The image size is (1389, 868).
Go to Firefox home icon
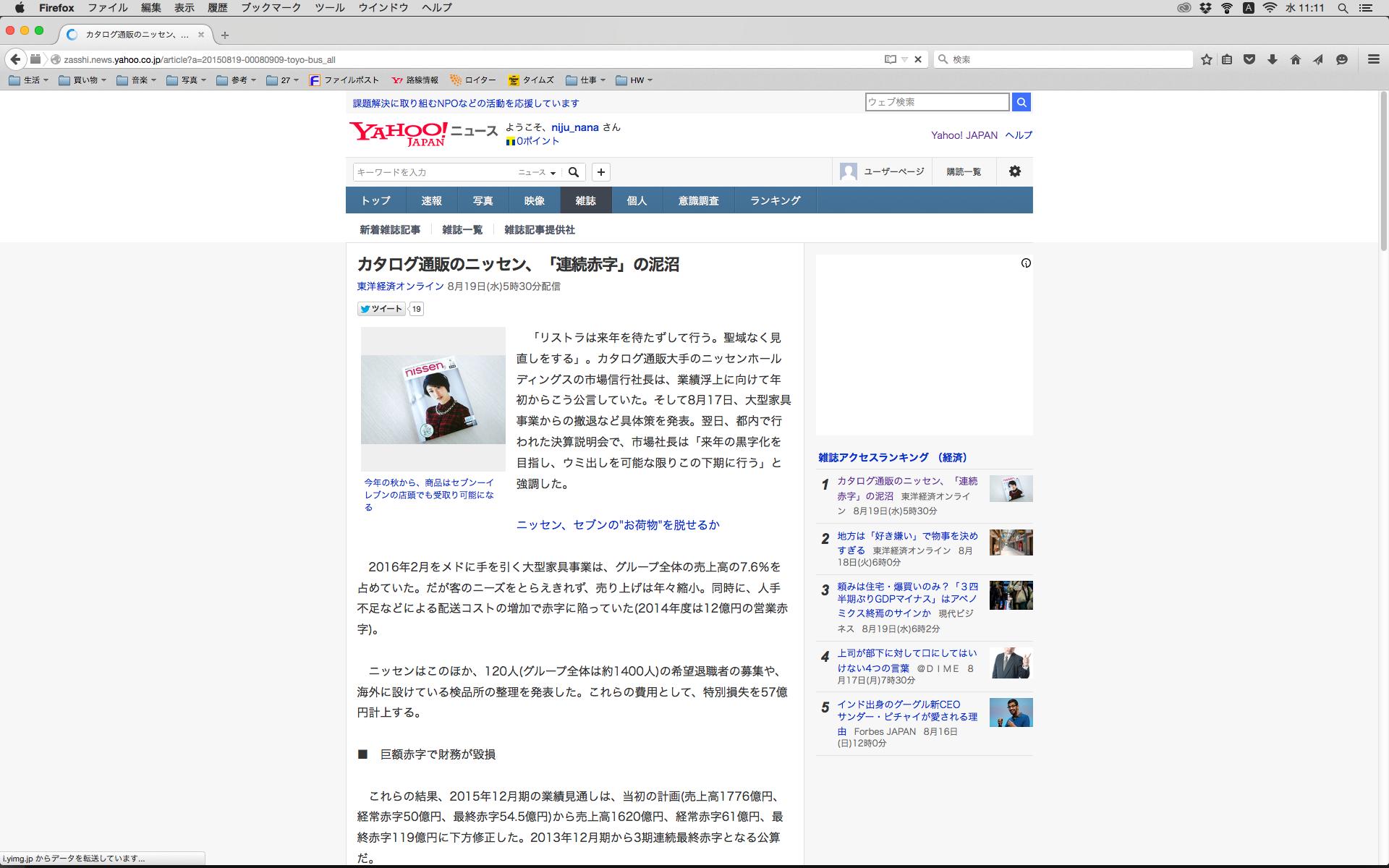(1296, 59)
